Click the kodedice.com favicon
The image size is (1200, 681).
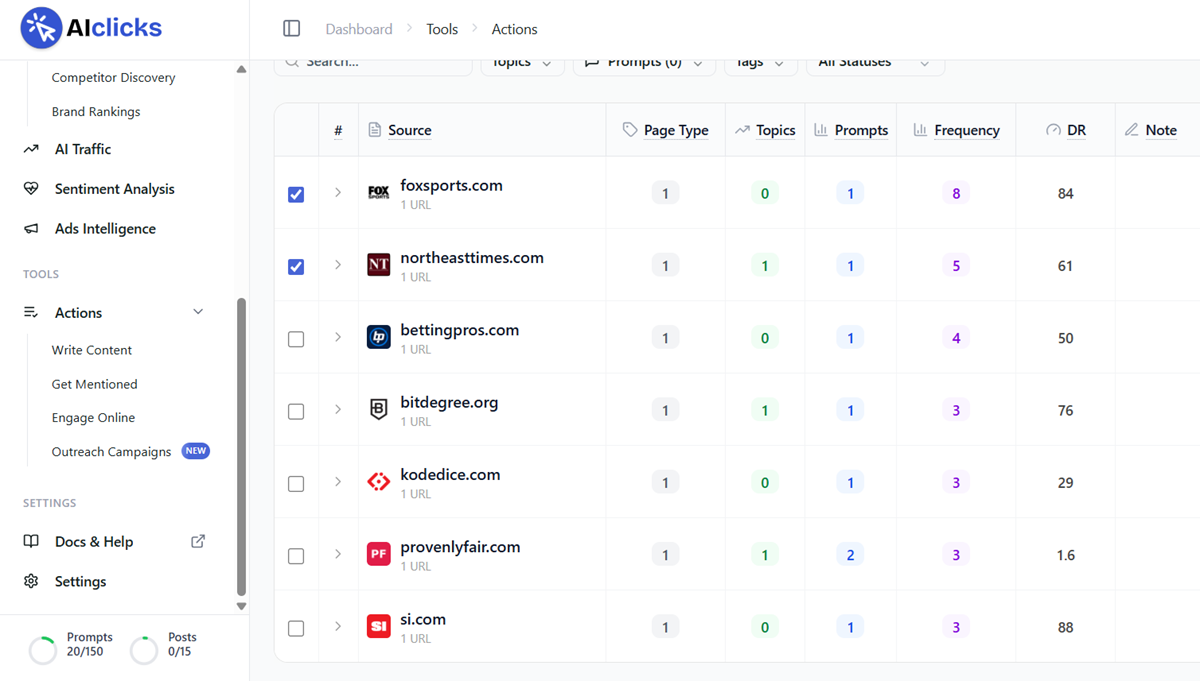pyautogui.click(x=379, y=482)
